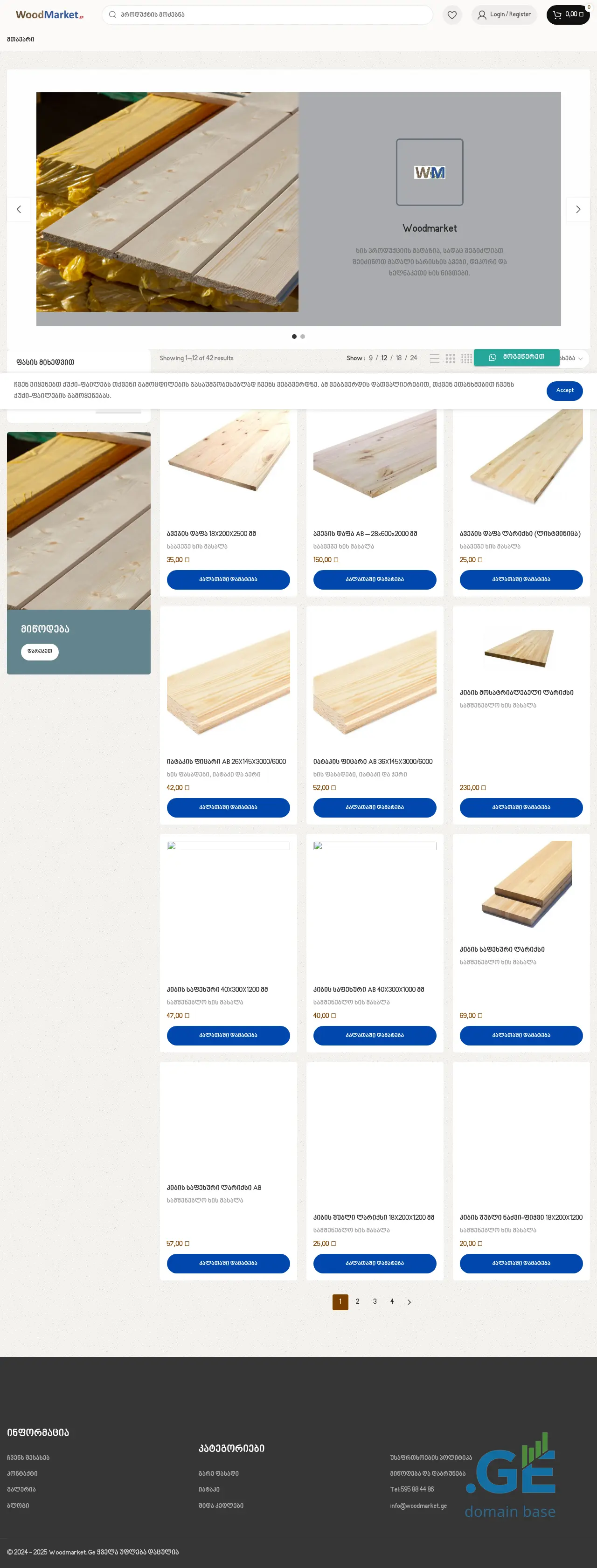
Task: Open WhatsApp message button
Action: point(517,358)
